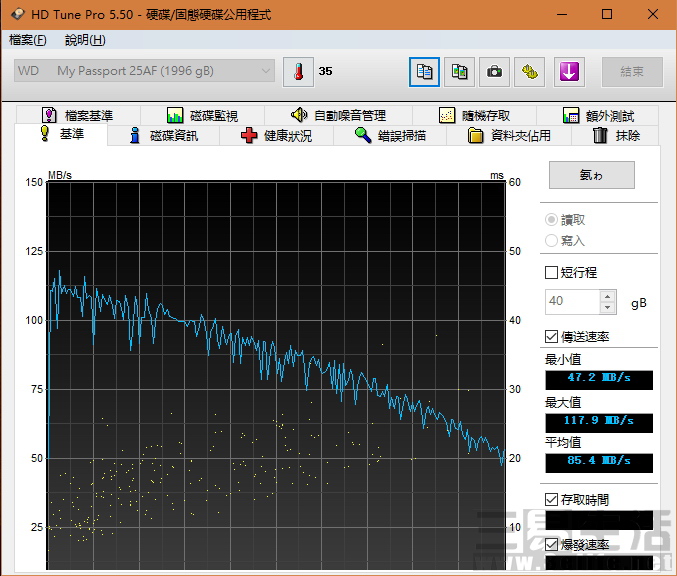Toggle the 爆發速率 burst rate checkbox
The width and height of the screenshot is (677, 576).
coord(551,544)
